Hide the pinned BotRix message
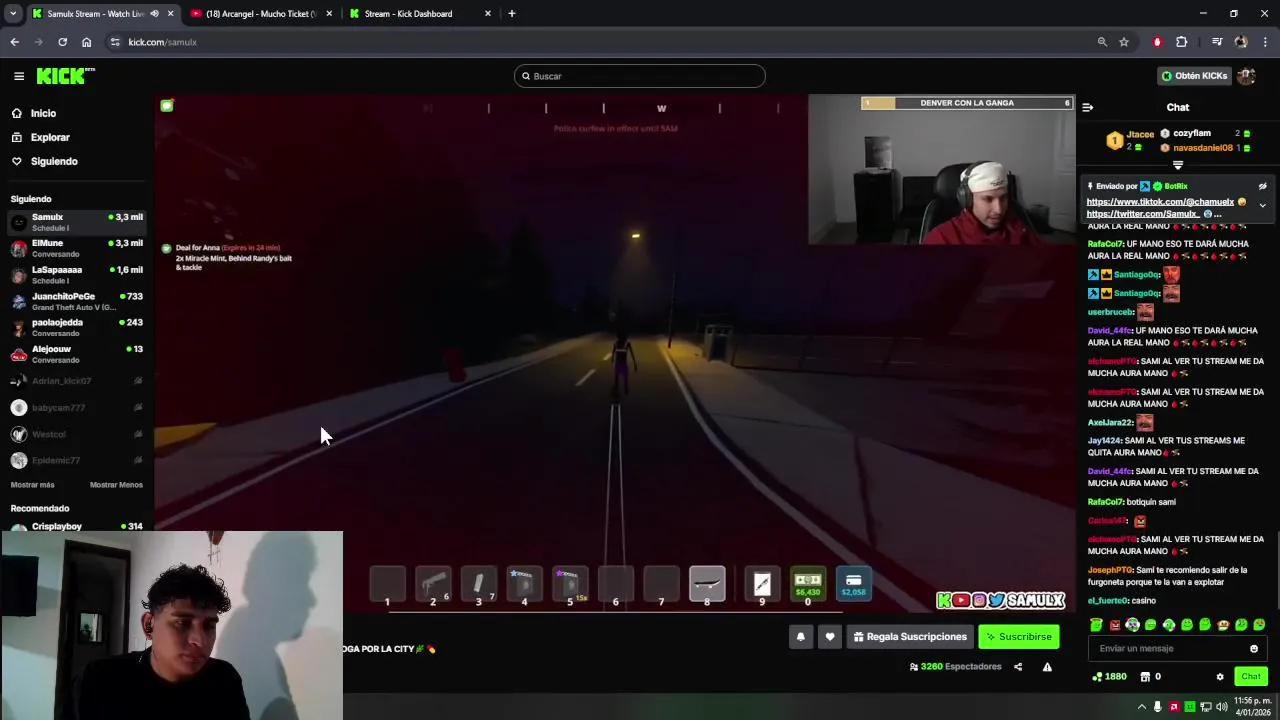The image size is (1280, 720). [x=1262, y=186]
